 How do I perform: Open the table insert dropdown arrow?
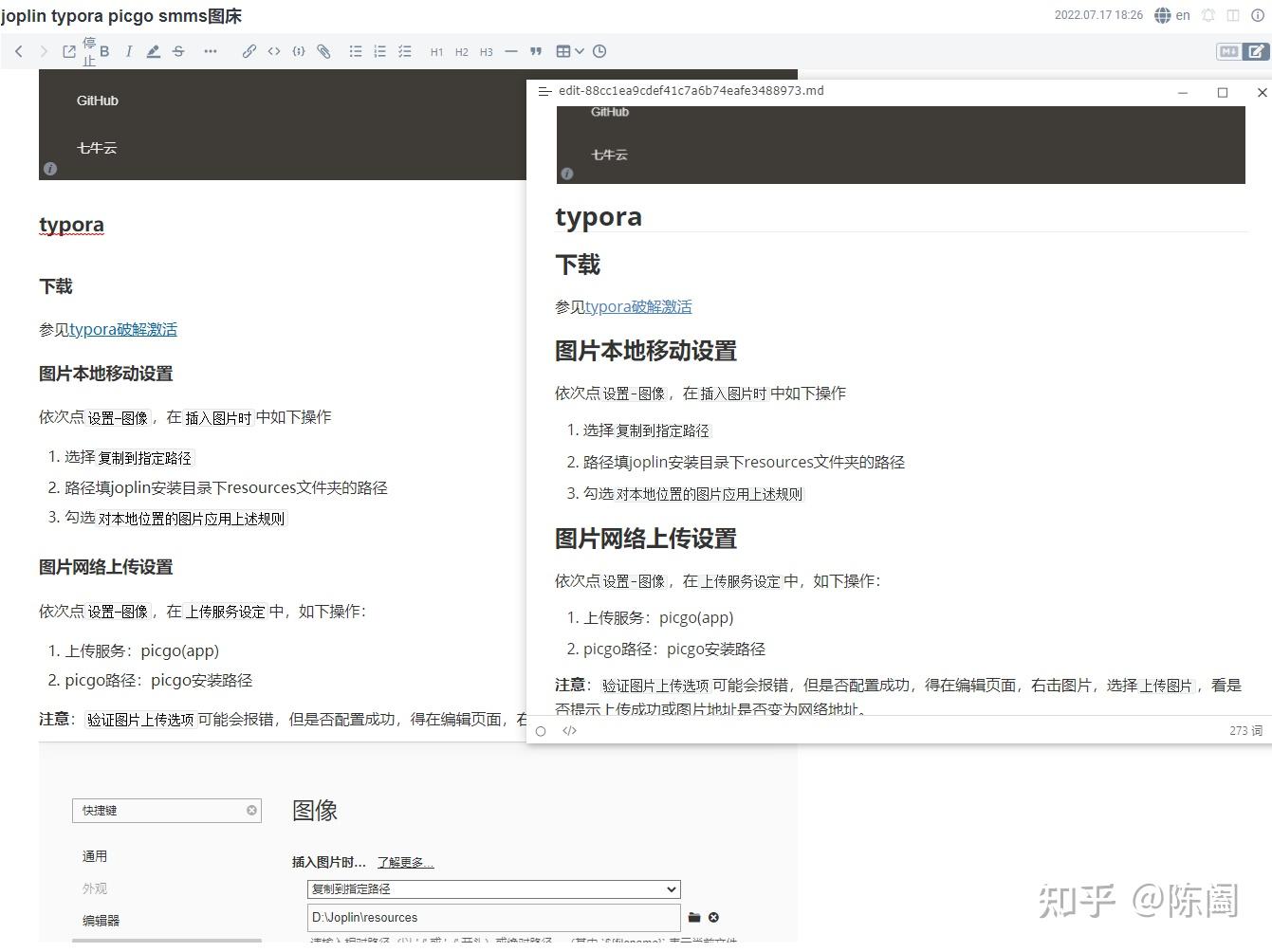(581, 51)
